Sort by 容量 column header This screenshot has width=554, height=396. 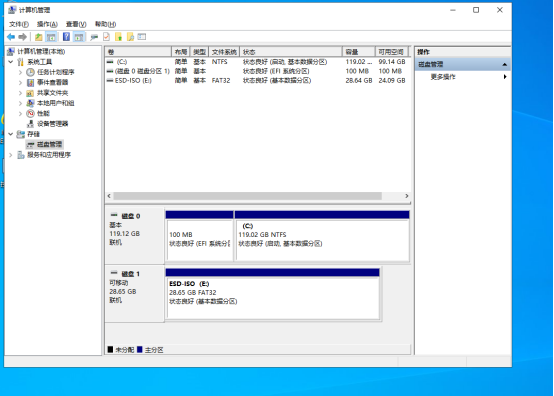tap(359, 52)
